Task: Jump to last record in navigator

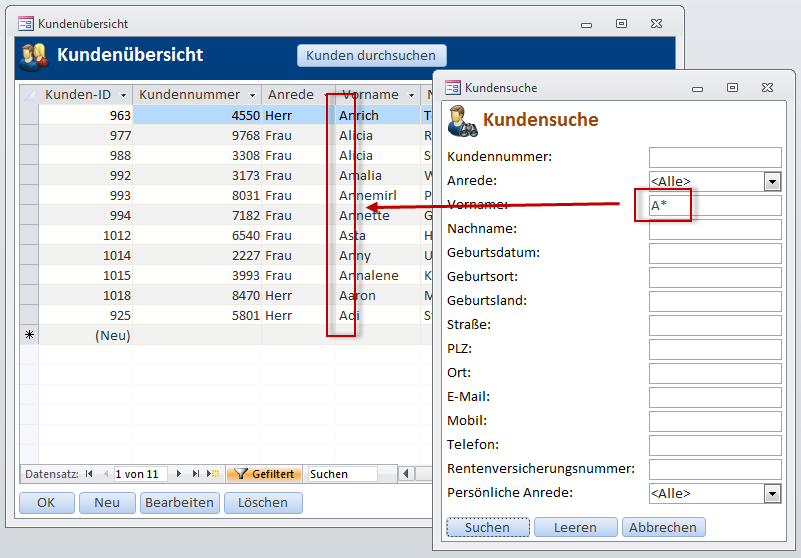Action: click(195, 474)
